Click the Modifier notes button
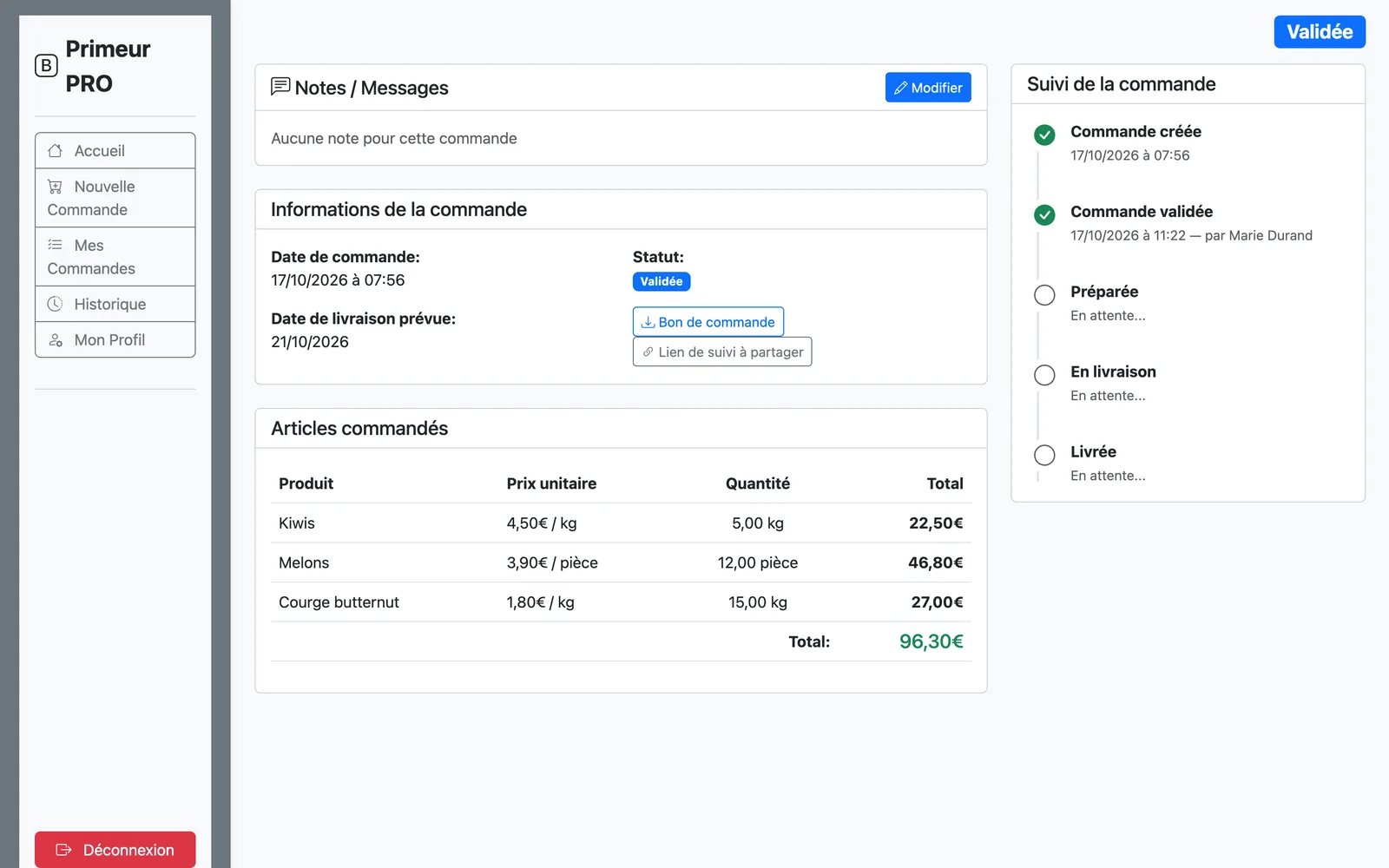The image size is (1389, 868). [928, 88]
